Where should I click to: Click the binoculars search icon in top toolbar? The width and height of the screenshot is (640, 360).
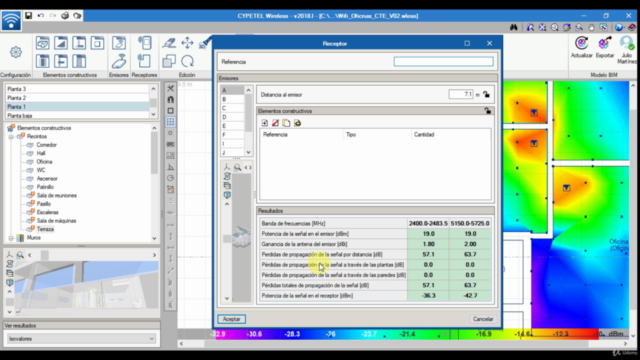[x=513, y=27]
